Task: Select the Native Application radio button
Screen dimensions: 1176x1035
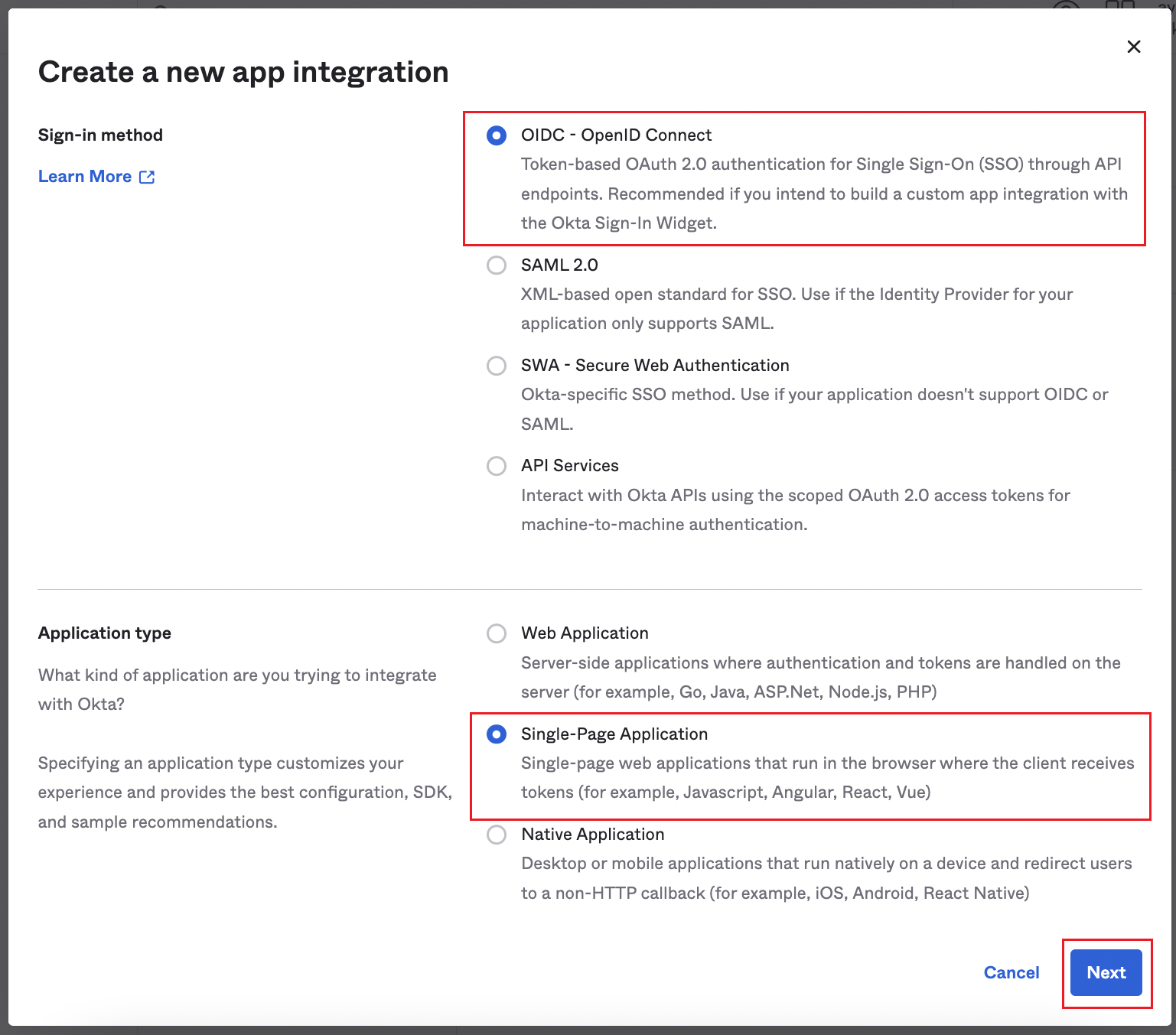Action: click(497, 835)
